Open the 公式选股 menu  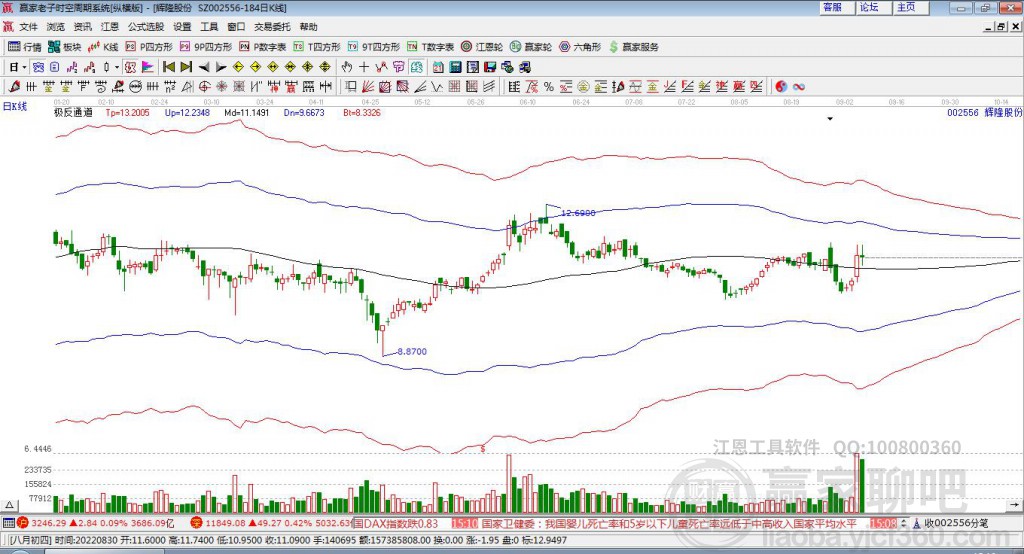pos(146,27)
